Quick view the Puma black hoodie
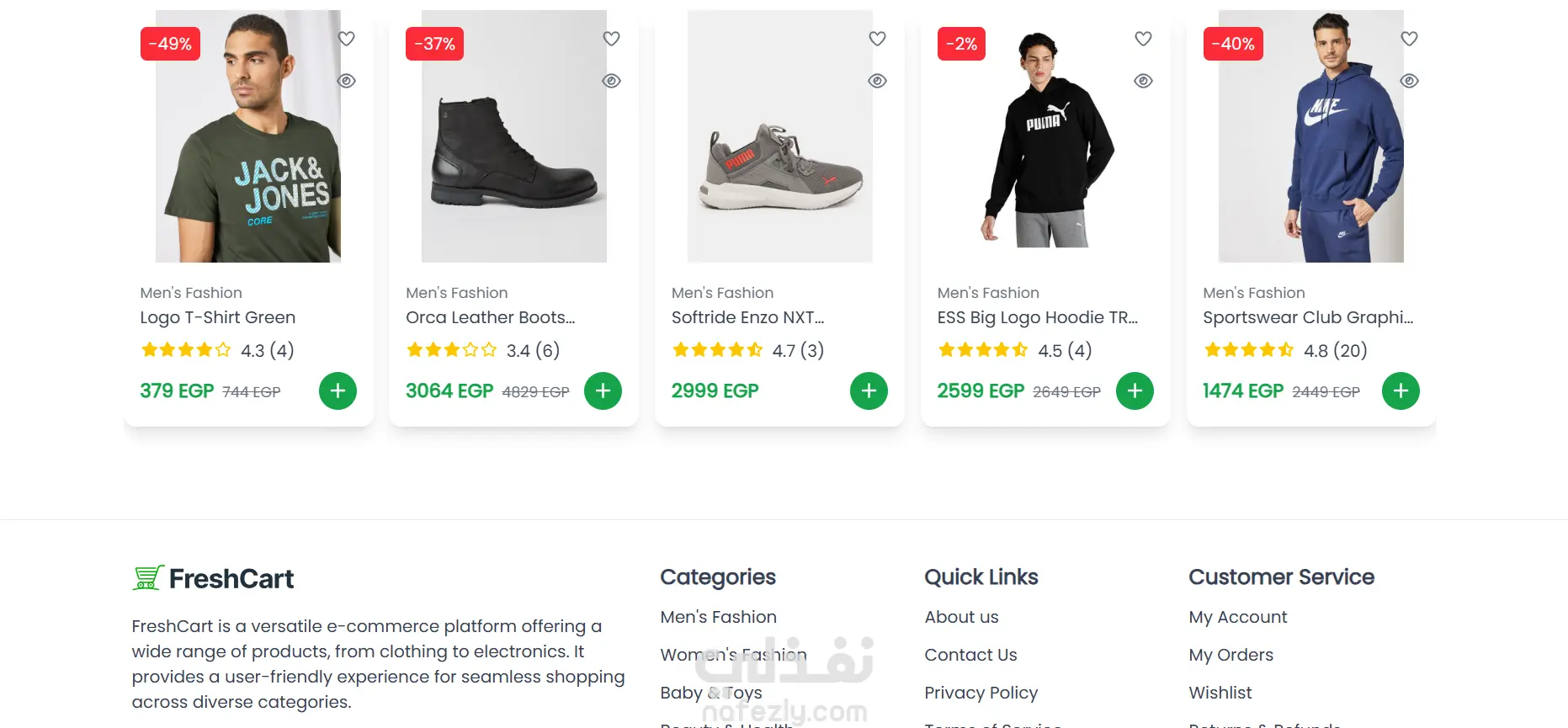1568x728 pixels. [x=1143, y=81]
